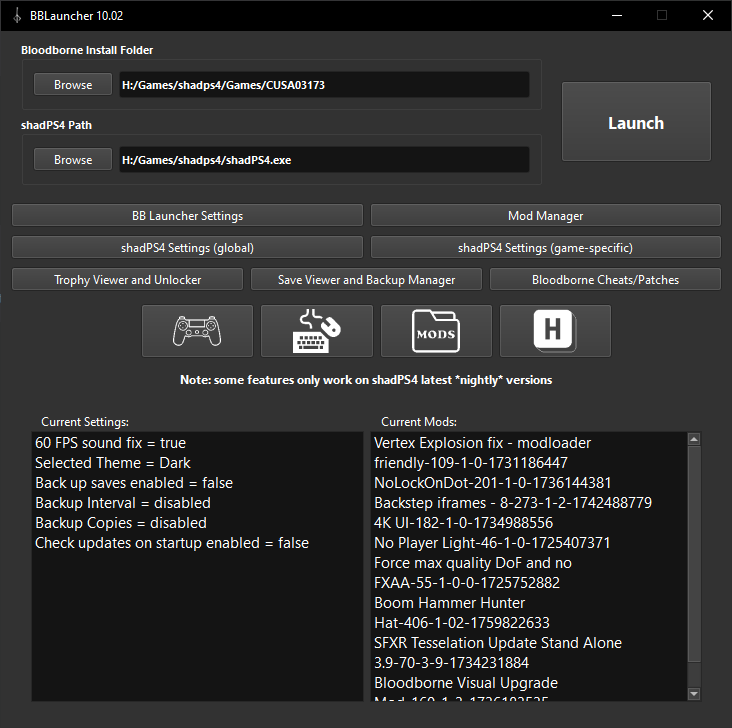Click the Current Mods scrollbar up arrow
Viewport: 732px width, 728px height.
(694, 439)
